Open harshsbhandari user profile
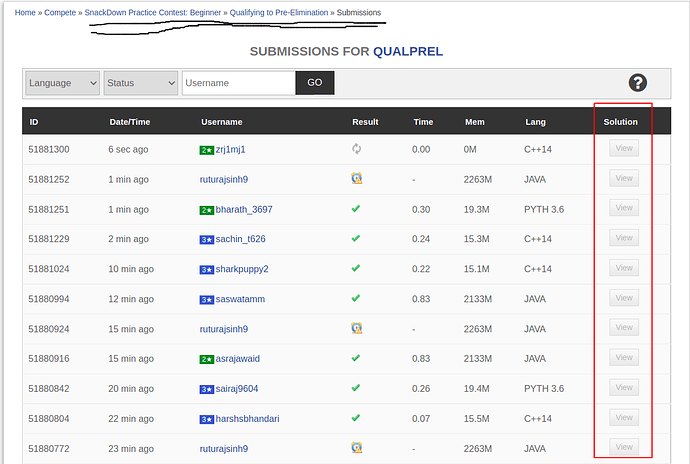Viewport: 690px width, 464px height. (x=247, y=418)
